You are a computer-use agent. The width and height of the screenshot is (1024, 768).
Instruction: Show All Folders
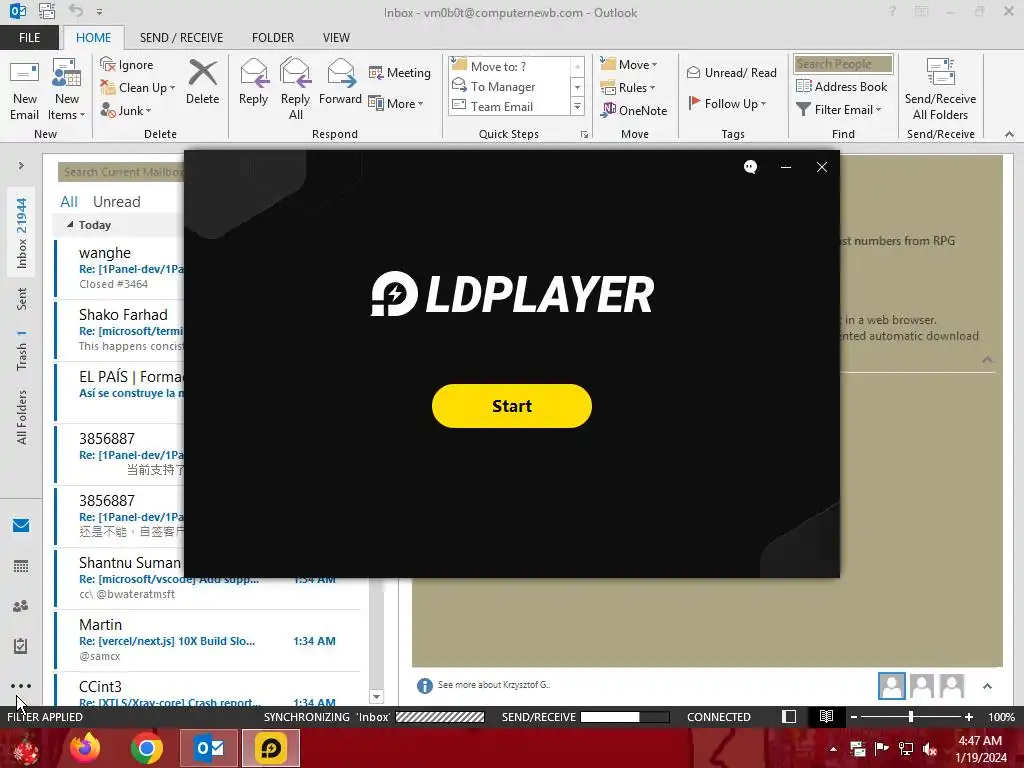pyautogui.click(x=22, y=417)
